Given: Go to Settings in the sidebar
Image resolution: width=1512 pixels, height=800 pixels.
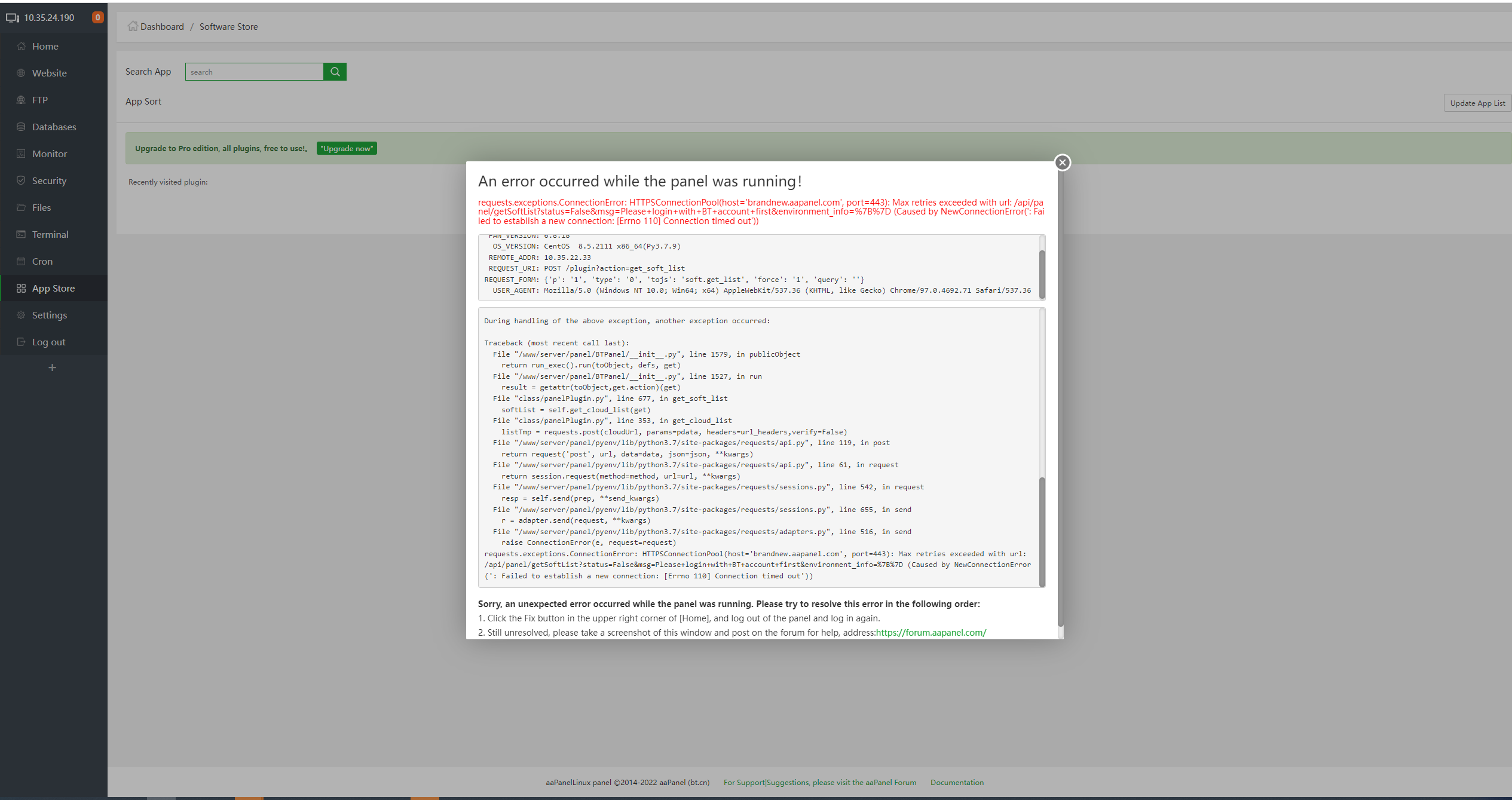Looking at the screenshot, I should 49,315.
